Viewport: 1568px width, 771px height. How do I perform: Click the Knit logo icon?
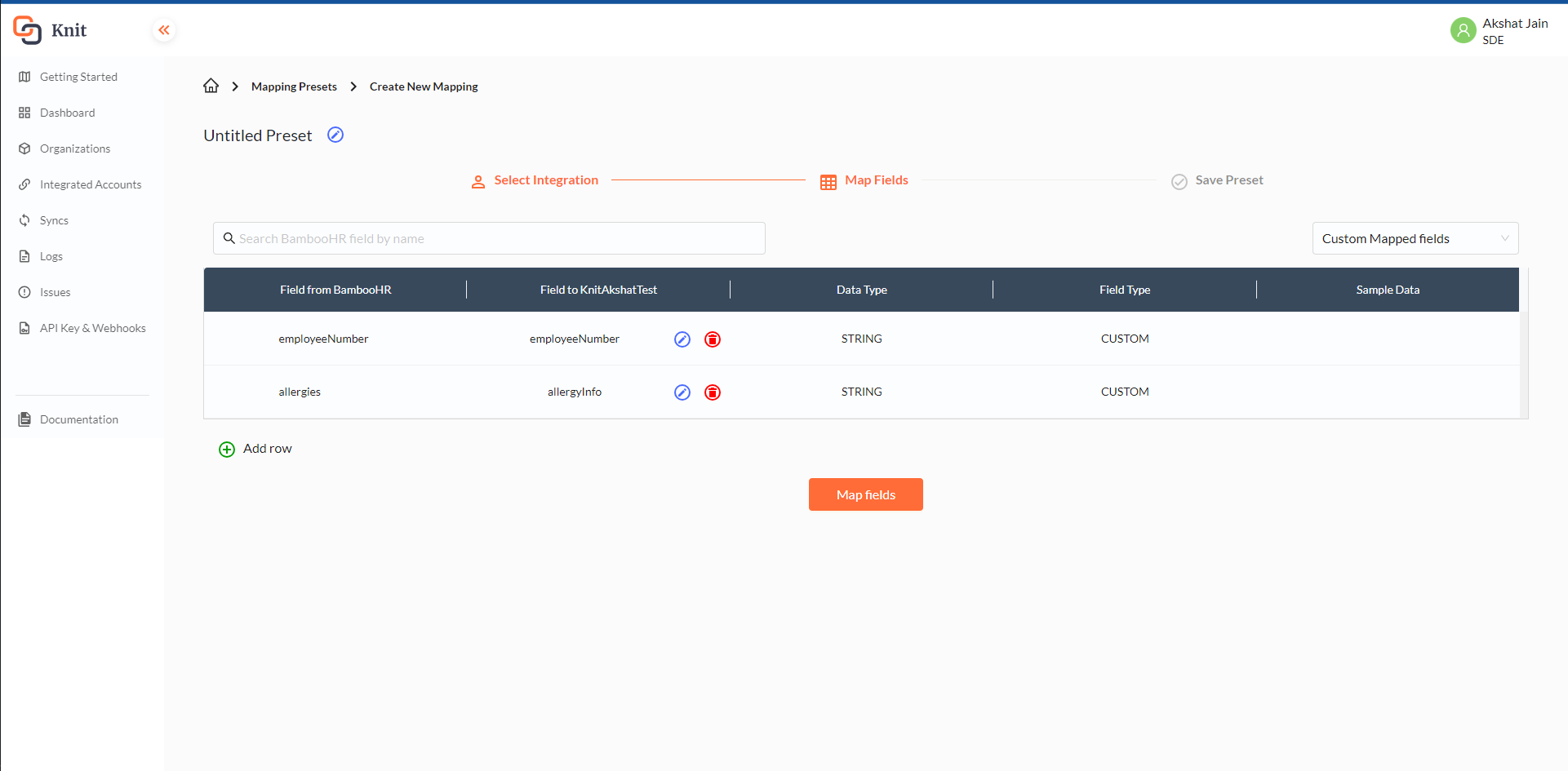(x=27, y=30)
